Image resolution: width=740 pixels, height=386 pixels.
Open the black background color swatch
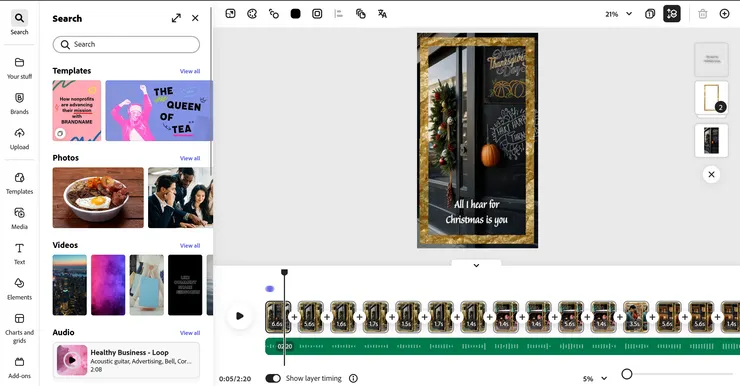pos(295,14)
